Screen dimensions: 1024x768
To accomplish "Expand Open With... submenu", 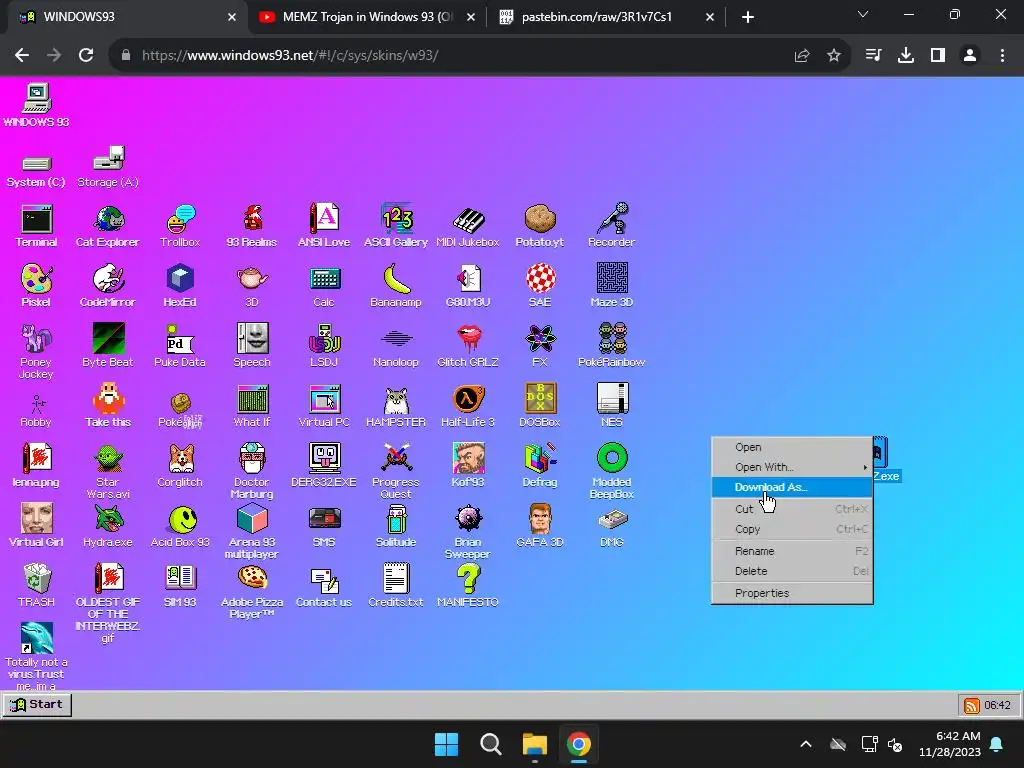I will click(792, 468).
